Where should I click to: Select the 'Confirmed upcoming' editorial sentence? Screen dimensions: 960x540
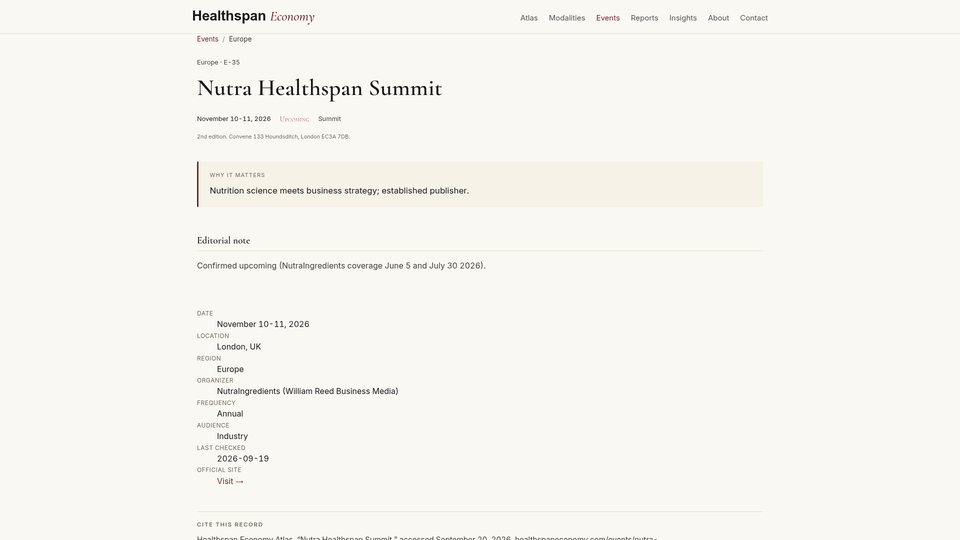[341, 266]
